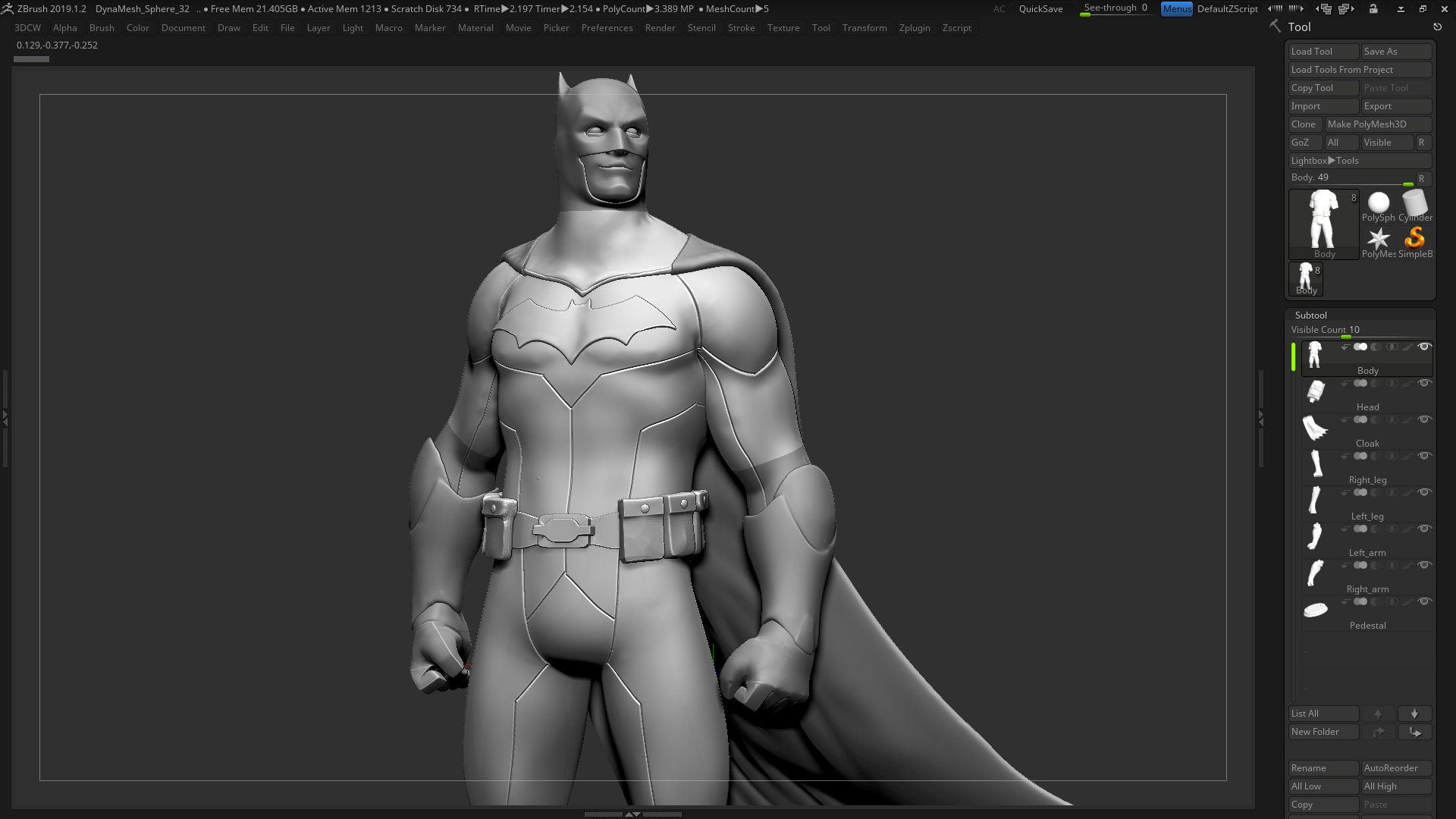Click bottom tray divider arrows
The width and height of the screenshot is (1456, 819).
pyautogui.click(x=632, y=814)
